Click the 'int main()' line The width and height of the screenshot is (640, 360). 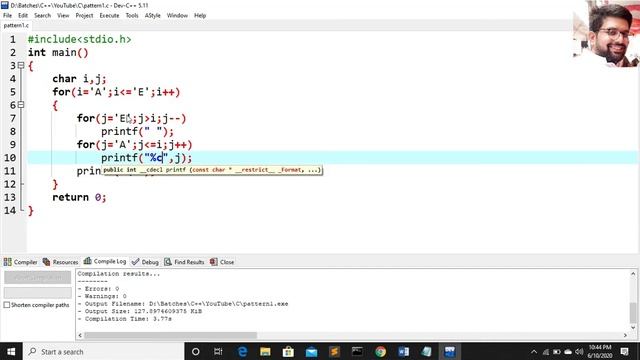click(58, 53)
